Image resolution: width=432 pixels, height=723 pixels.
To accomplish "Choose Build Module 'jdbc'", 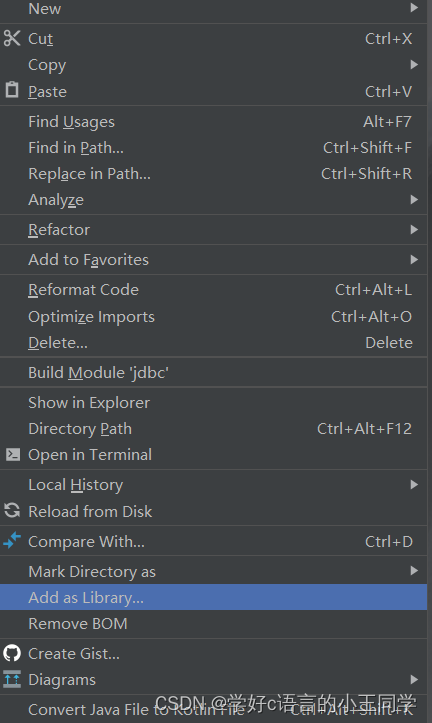I will [x=213, y=373].
